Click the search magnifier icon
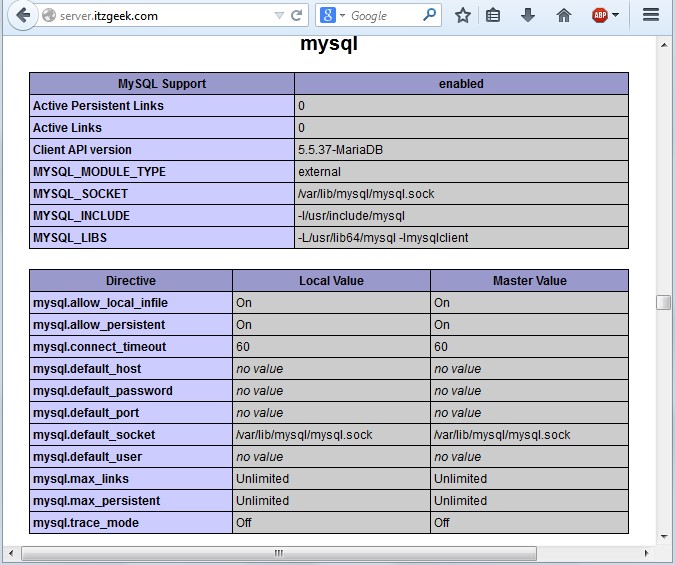The width and height of the screenshot is (675, 565). (x=429, y=15)
